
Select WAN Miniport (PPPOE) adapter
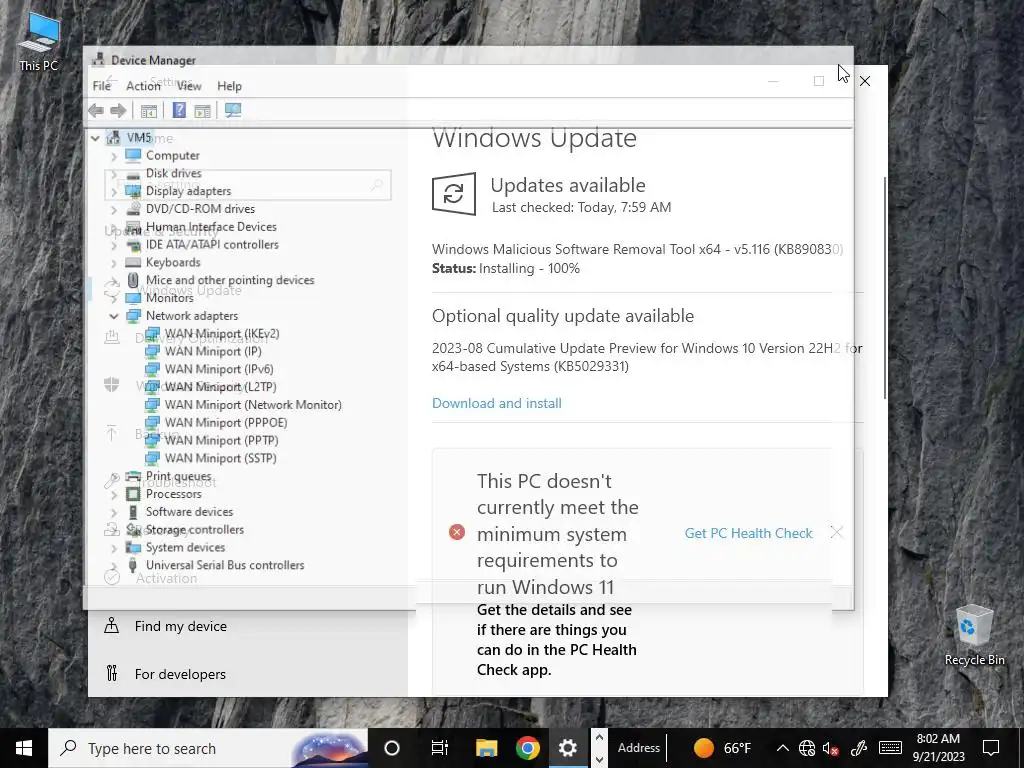pyautogui.click(x=226, y=423)
